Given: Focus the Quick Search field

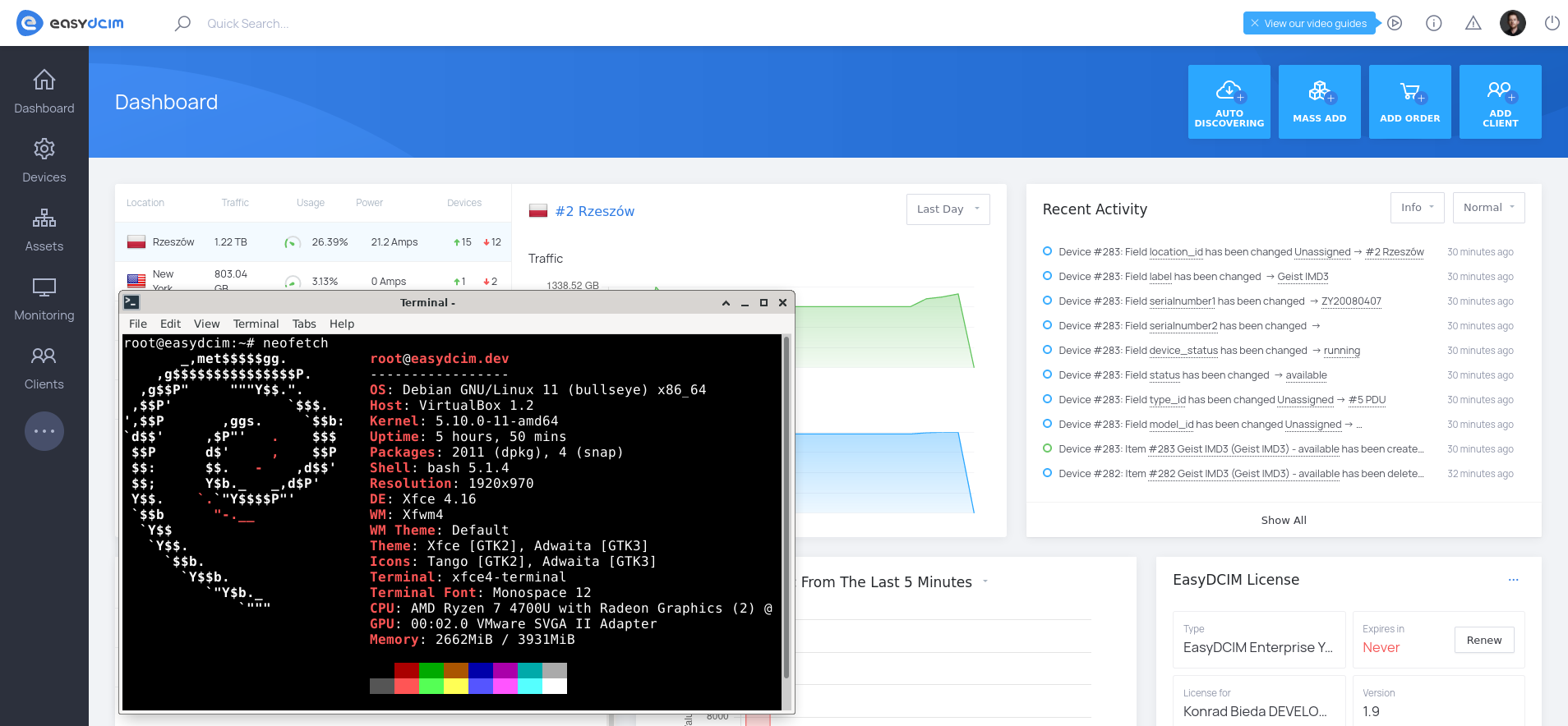Looking at the screenshot, I should click(247, 24).
